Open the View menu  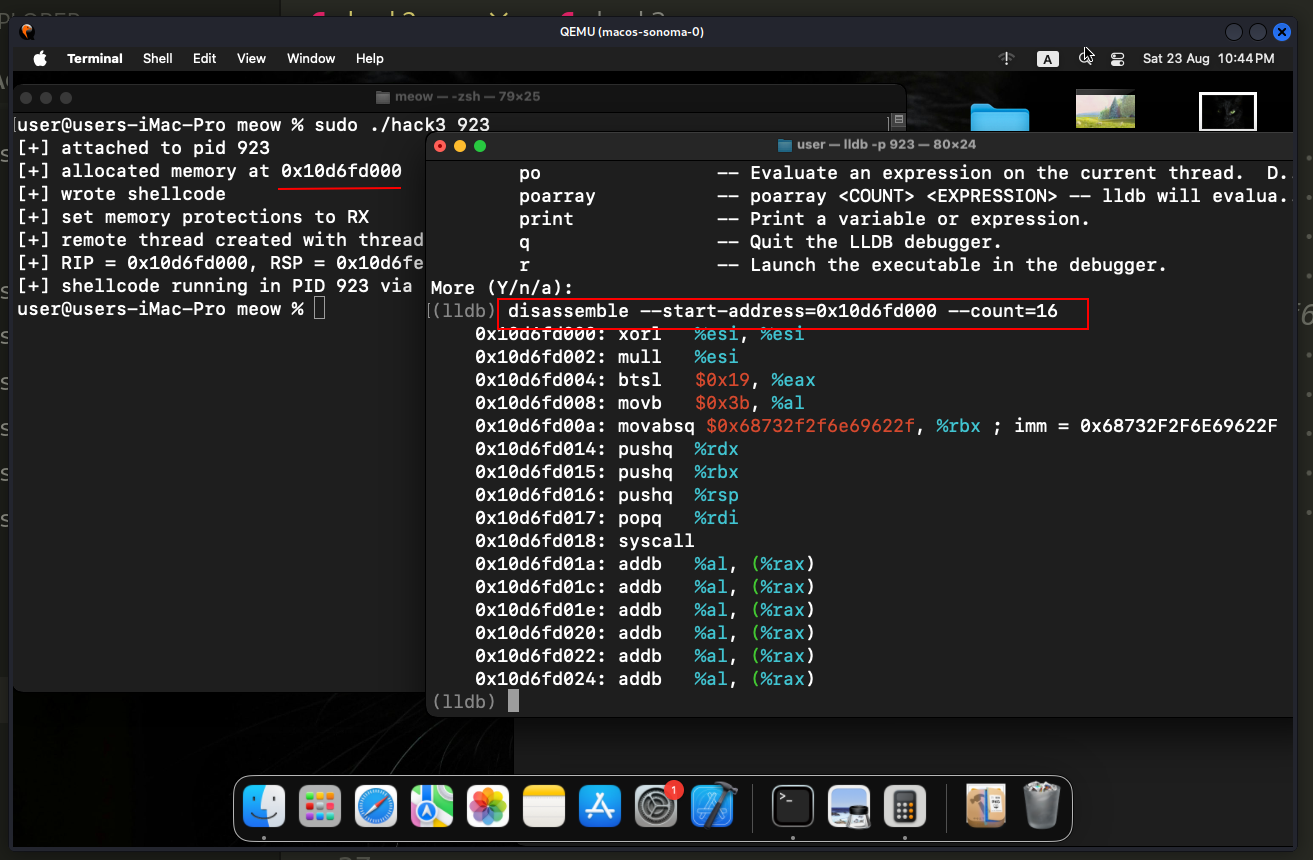(251, 59)
